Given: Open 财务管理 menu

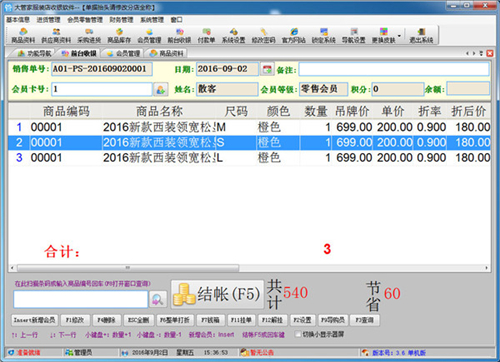Looking at the screenshot, I should coord(121,20).
